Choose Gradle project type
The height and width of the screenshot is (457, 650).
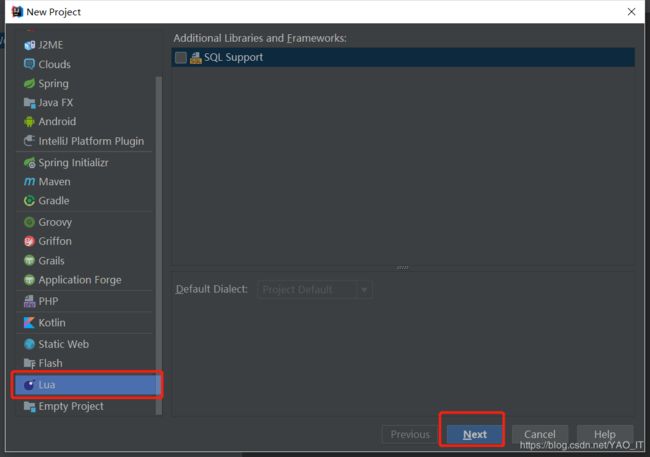pyautogui.click(x=85, y=201)
